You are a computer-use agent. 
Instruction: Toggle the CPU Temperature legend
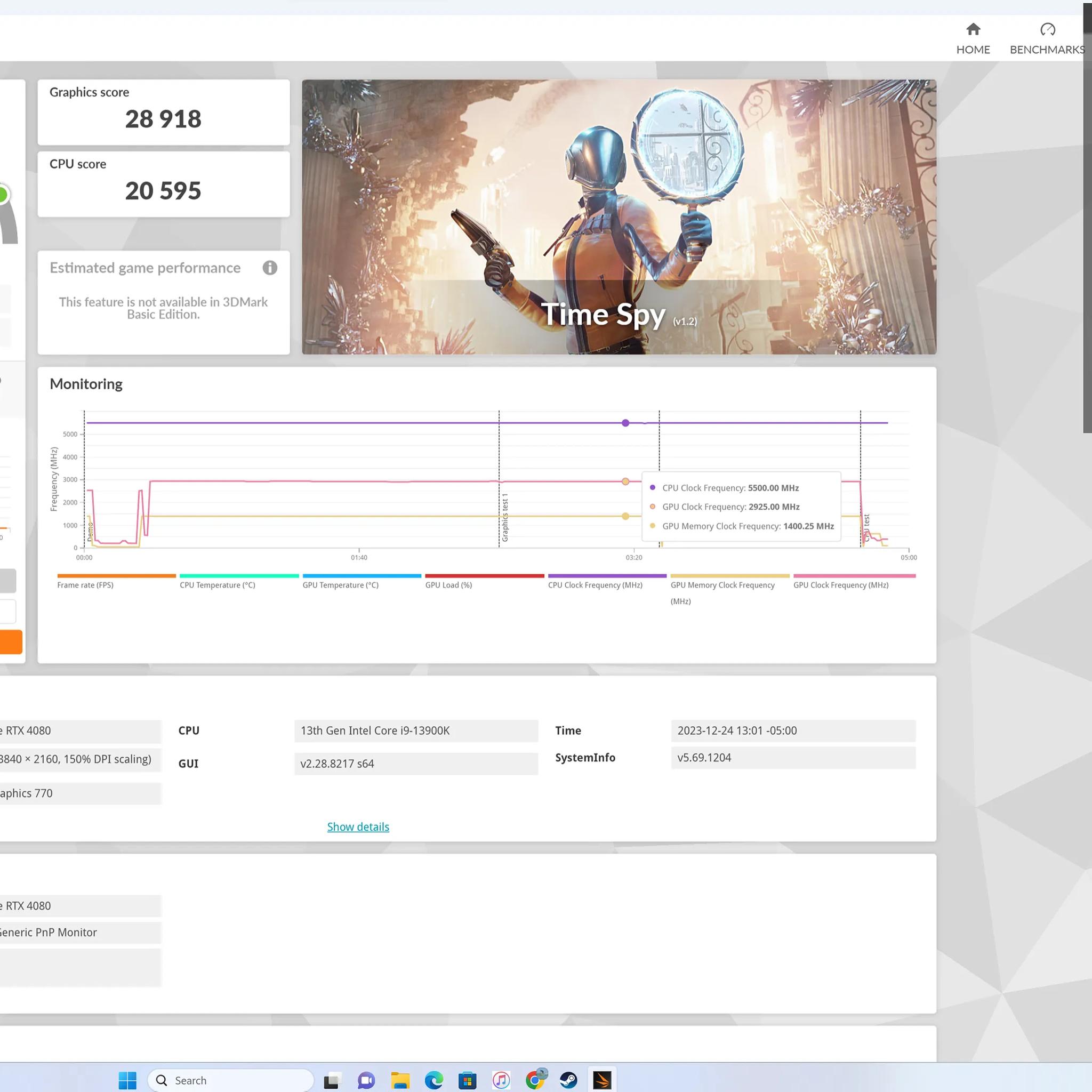coord(239,582)
